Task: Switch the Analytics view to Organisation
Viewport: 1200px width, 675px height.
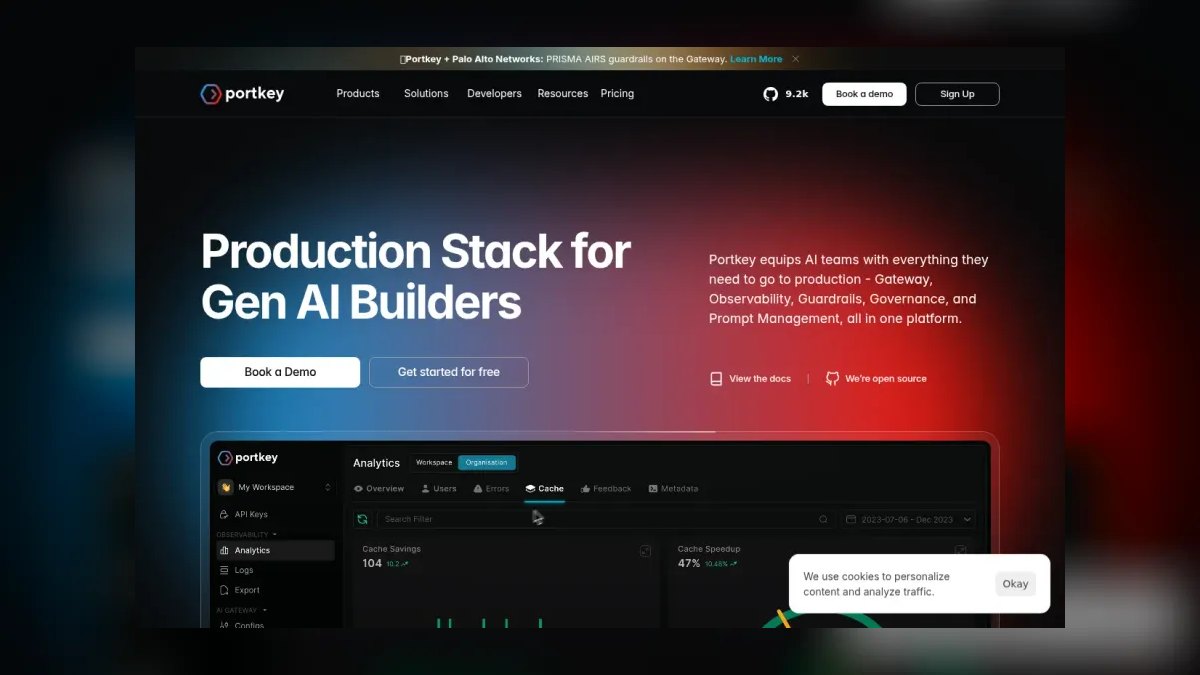Action: (487, 463)
